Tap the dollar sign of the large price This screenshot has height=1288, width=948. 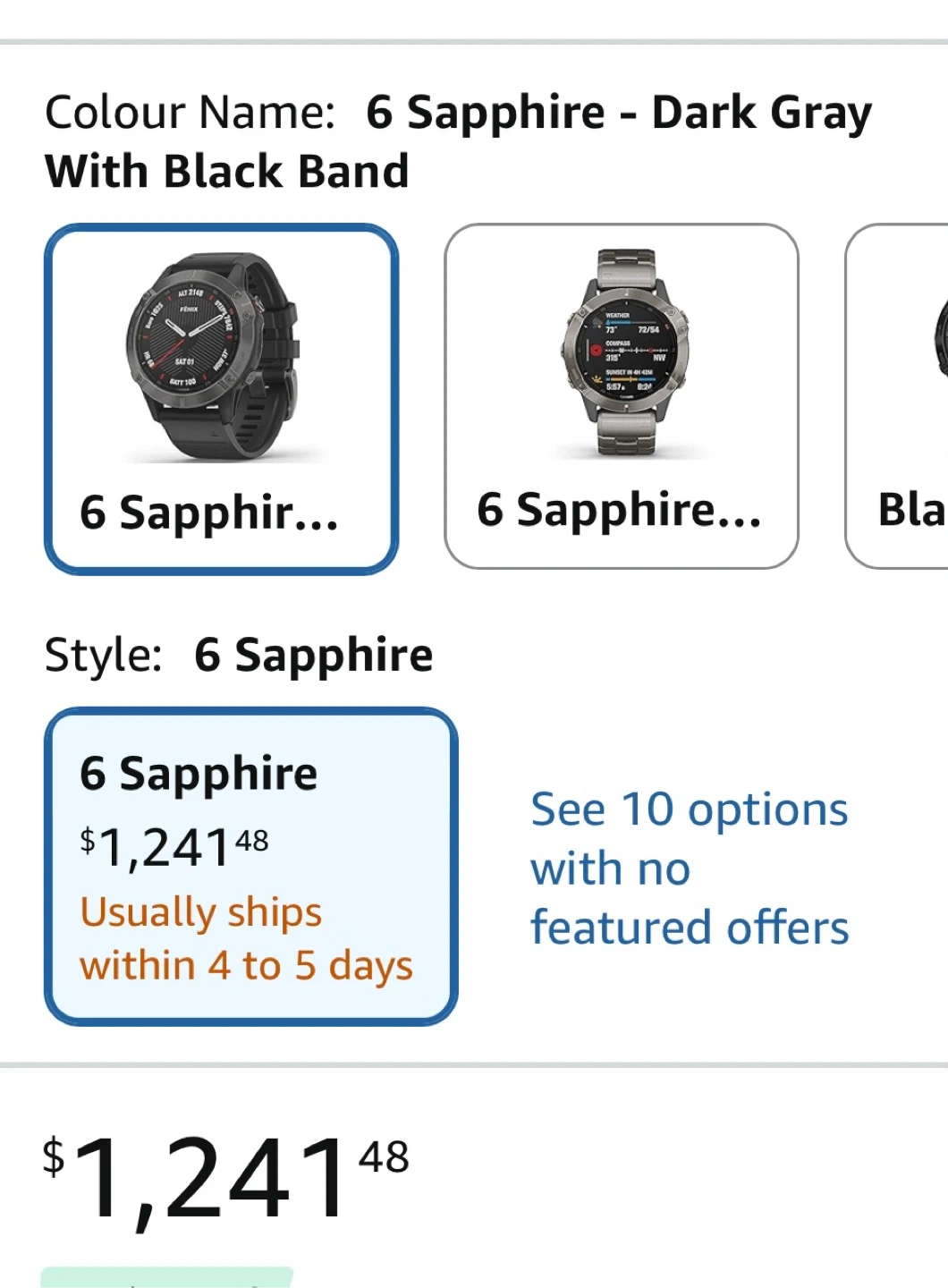[x=54, y=1156]
